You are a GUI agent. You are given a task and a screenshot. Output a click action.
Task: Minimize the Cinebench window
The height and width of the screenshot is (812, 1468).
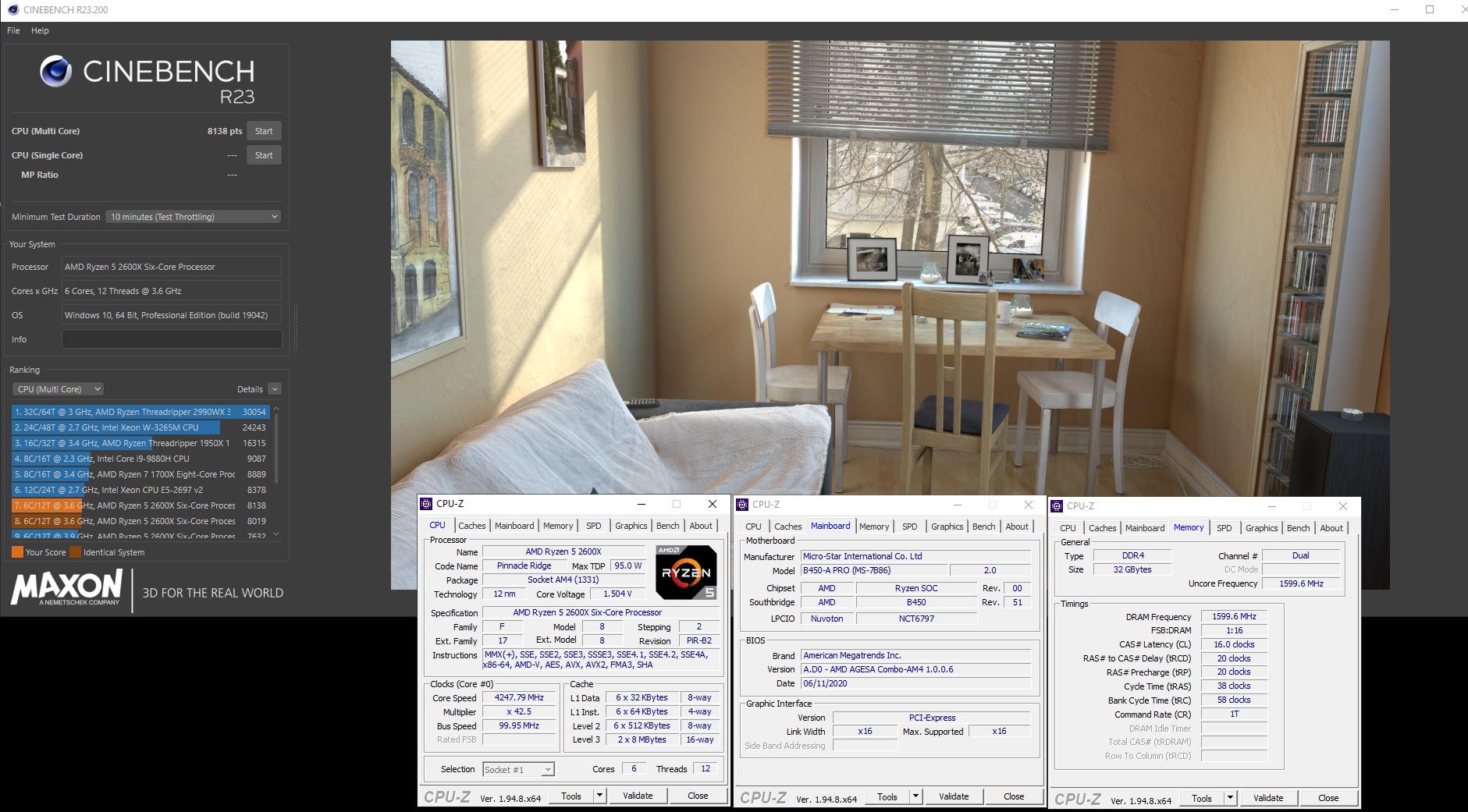pos(1395,9)
